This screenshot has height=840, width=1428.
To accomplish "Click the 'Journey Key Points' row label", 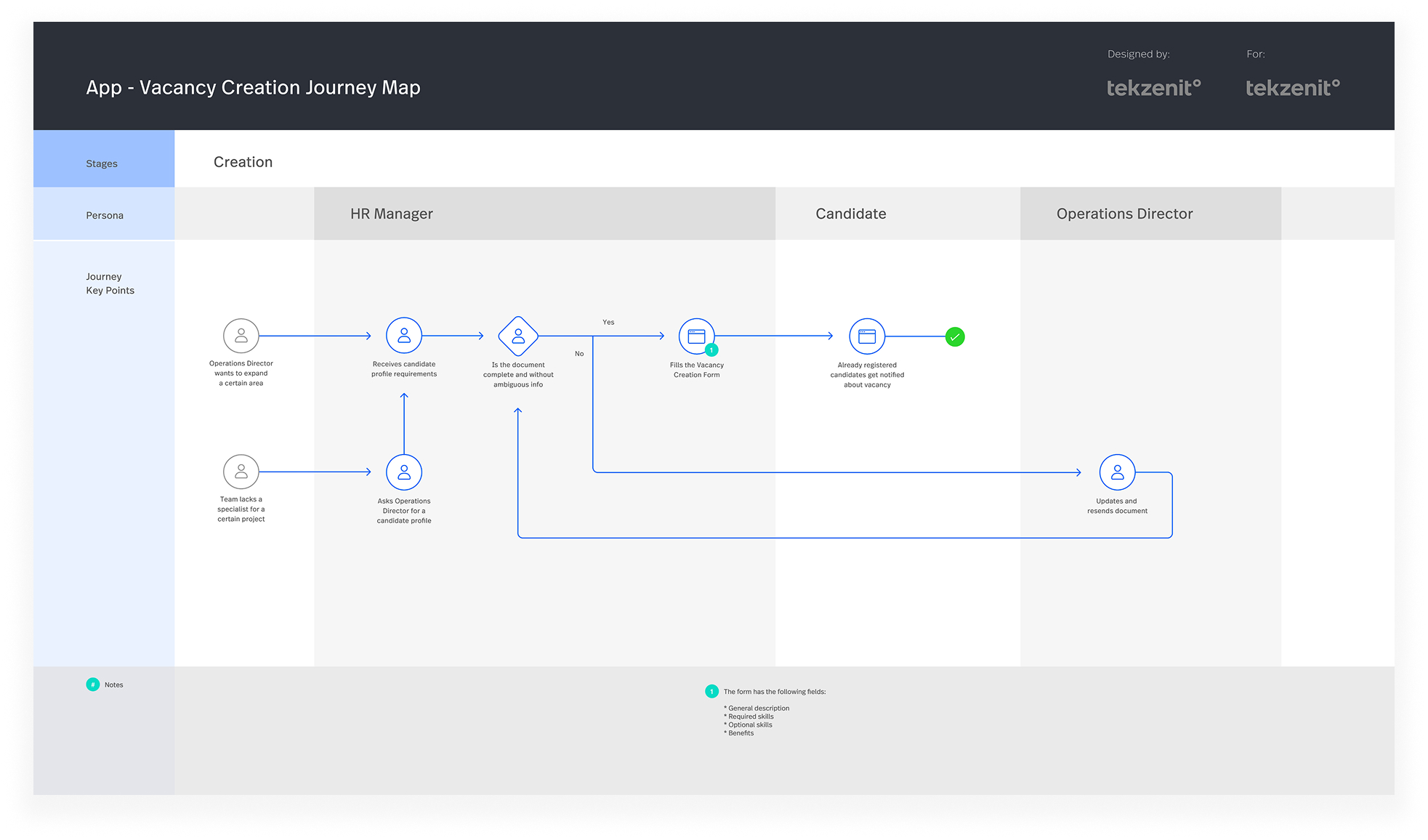I will point(110,283).
